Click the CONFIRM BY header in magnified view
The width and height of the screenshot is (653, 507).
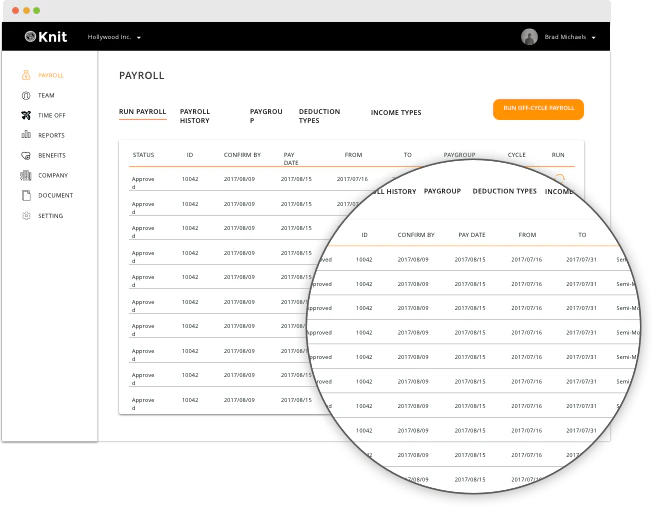pyautogui.click(x=416, y=235)
